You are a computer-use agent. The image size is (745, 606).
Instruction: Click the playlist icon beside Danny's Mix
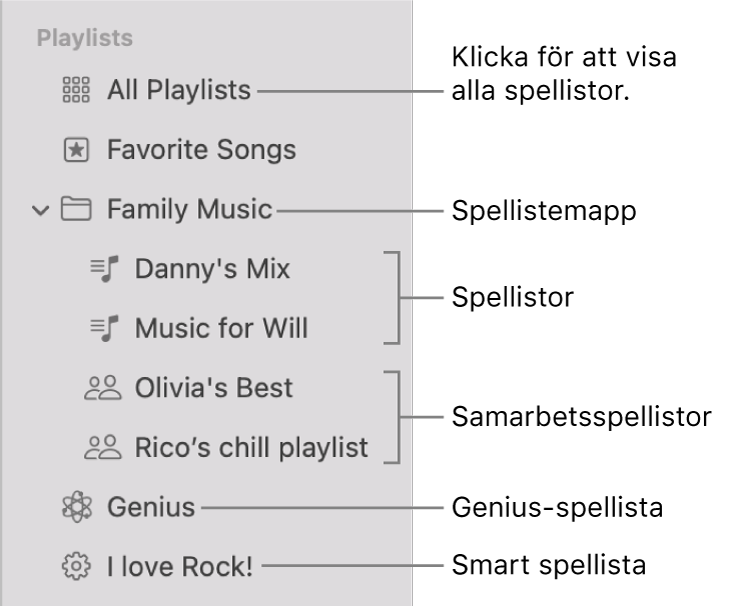point(105,269)
